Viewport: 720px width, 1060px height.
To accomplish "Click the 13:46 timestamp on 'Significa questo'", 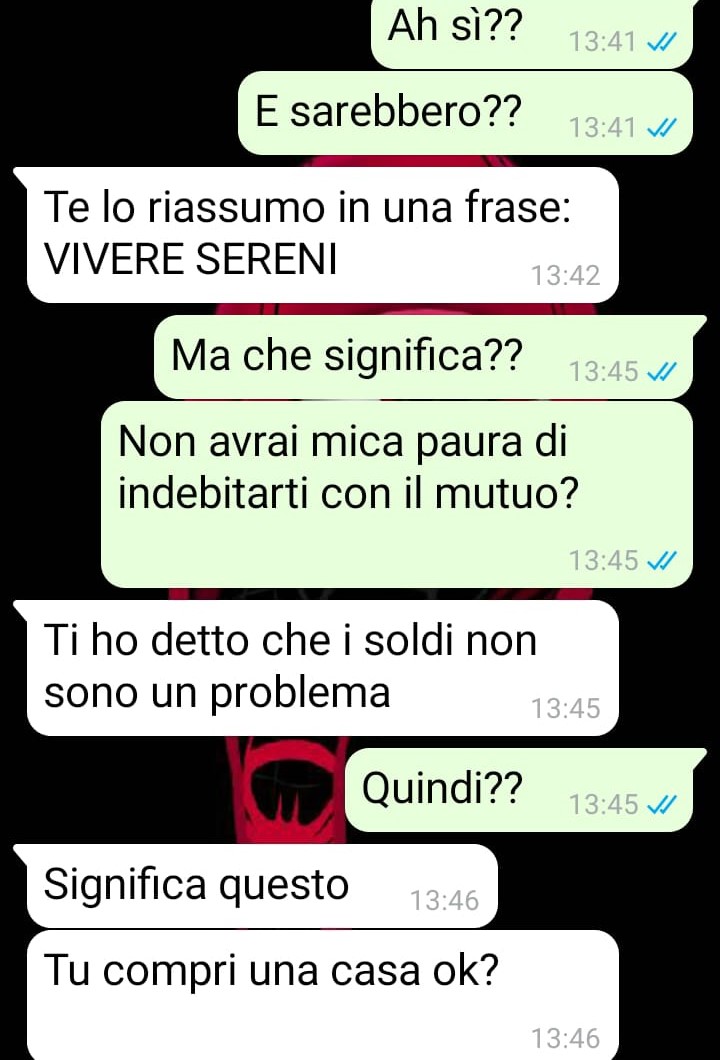I will point(444,900).
